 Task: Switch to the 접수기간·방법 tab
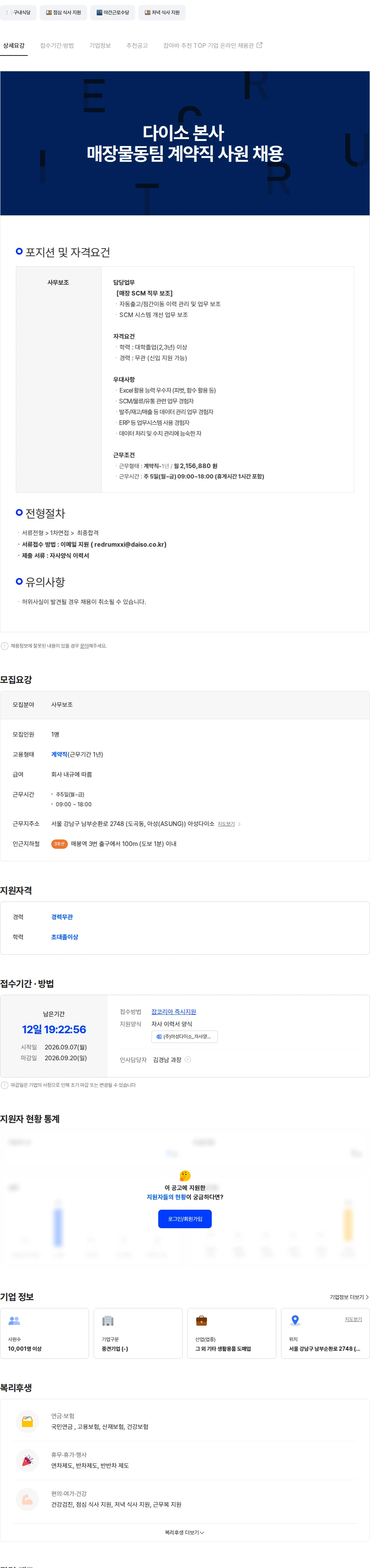[57, 45]
